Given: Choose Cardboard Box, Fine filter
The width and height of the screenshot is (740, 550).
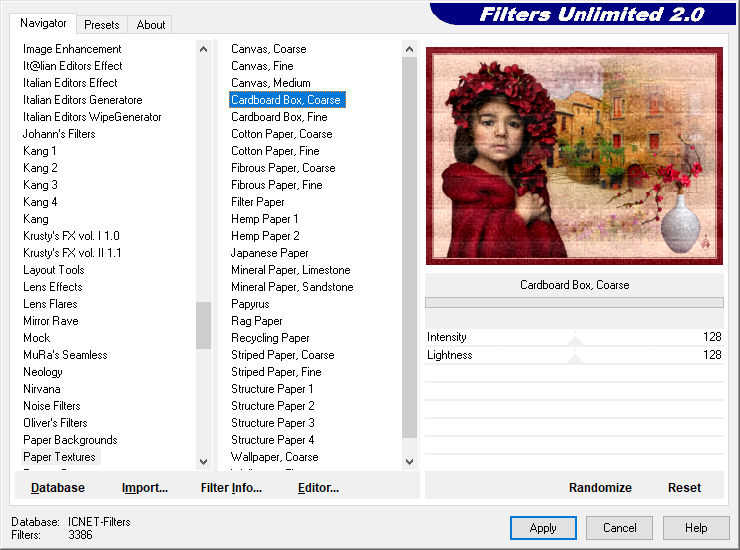Looking at the screenshot, I should [279, 117].
